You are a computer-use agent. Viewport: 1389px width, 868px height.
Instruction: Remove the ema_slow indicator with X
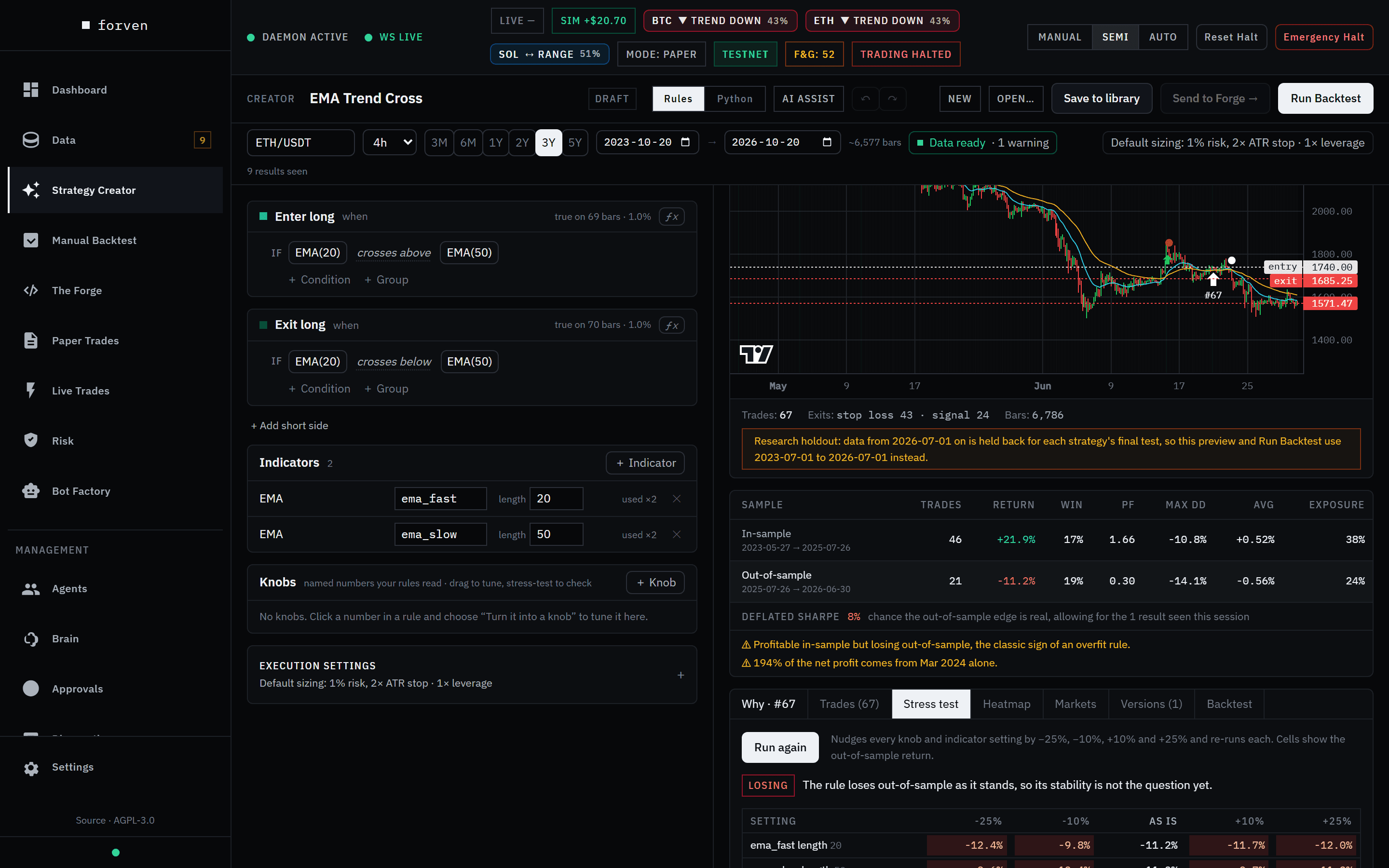click(677, 534)
